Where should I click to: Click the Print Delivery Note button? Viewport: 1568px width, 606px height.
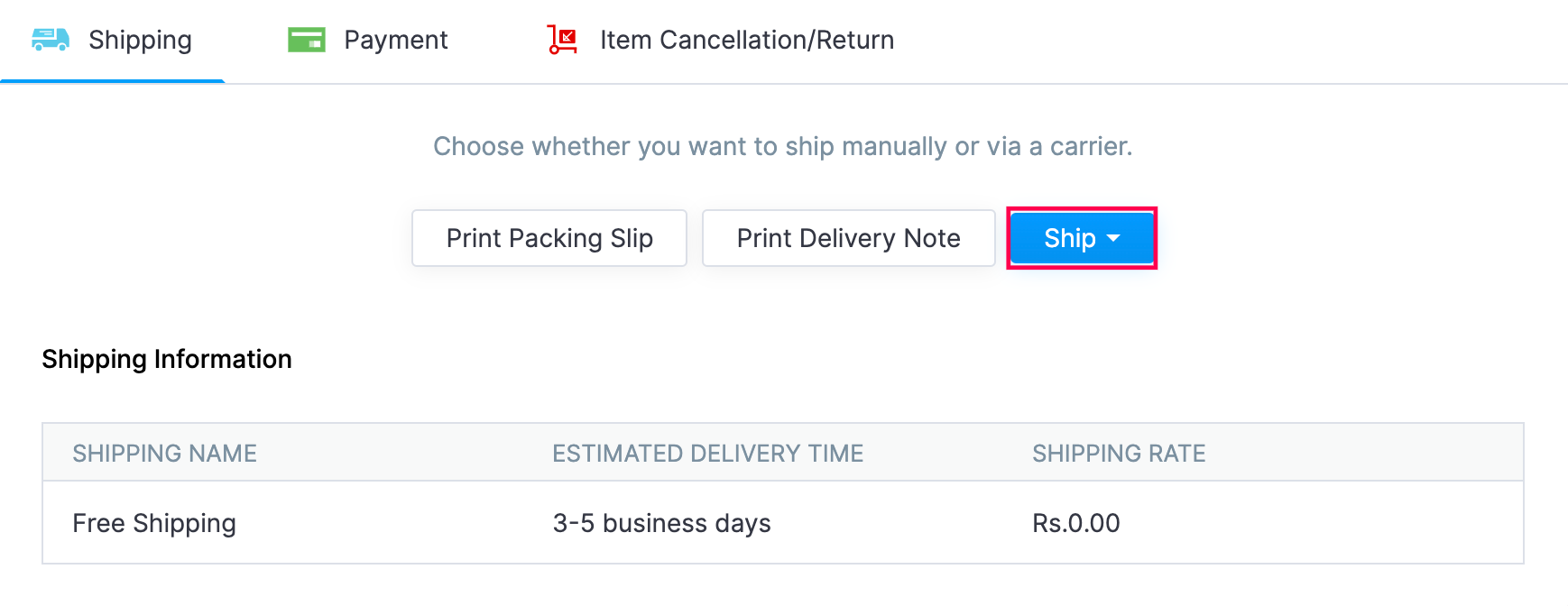pyautogui.click(x=848, y=238)
